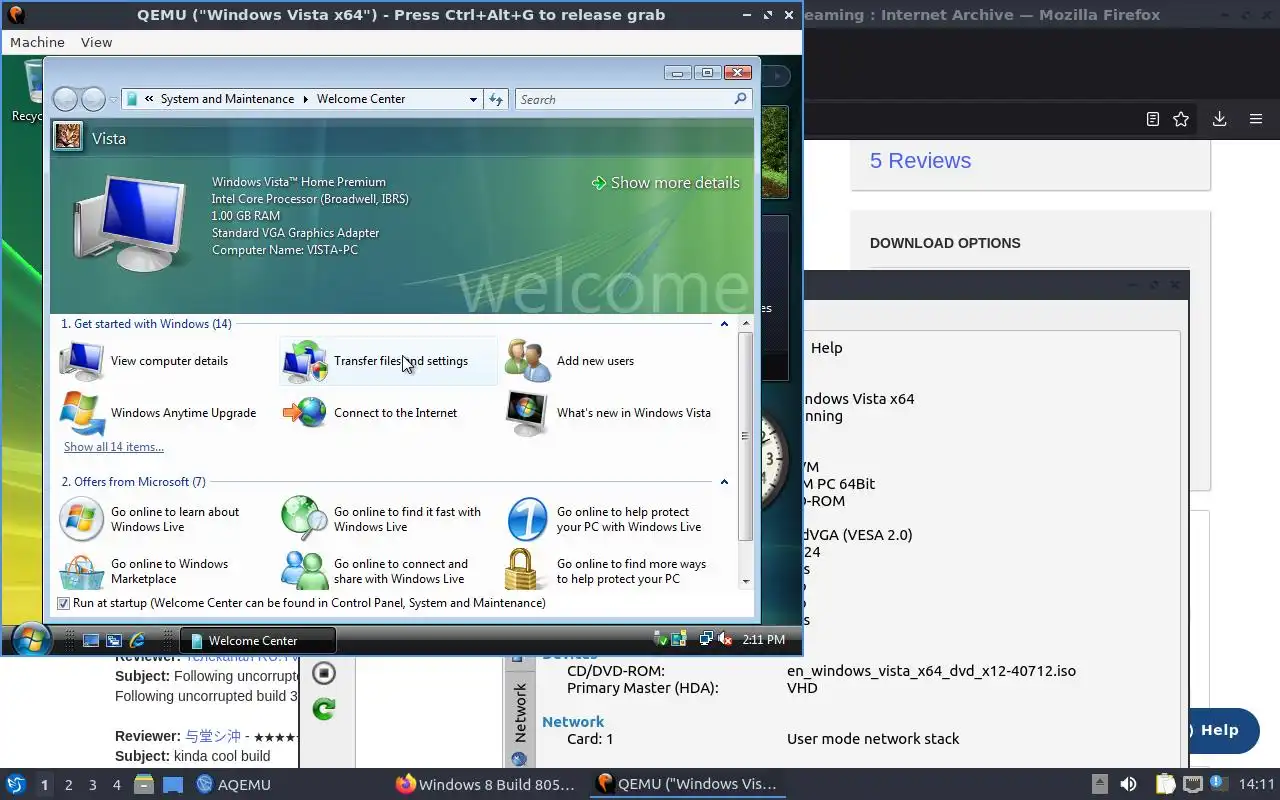Viewport: 1280px width, 800px height.
Task: Click the Vista tray network icon
Action: [706, 639]
